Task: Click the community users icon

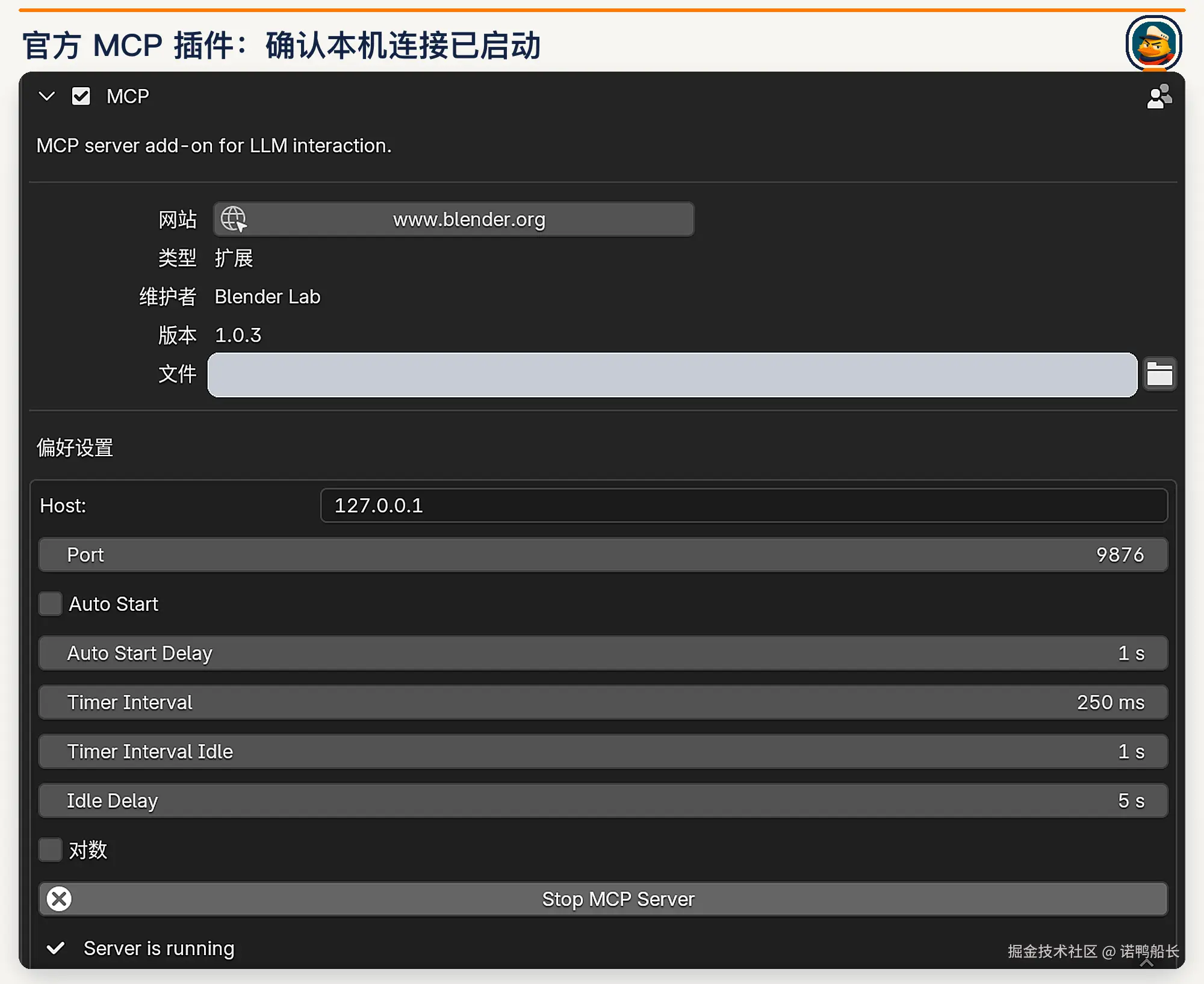Action: click(x=1159, y=96)
